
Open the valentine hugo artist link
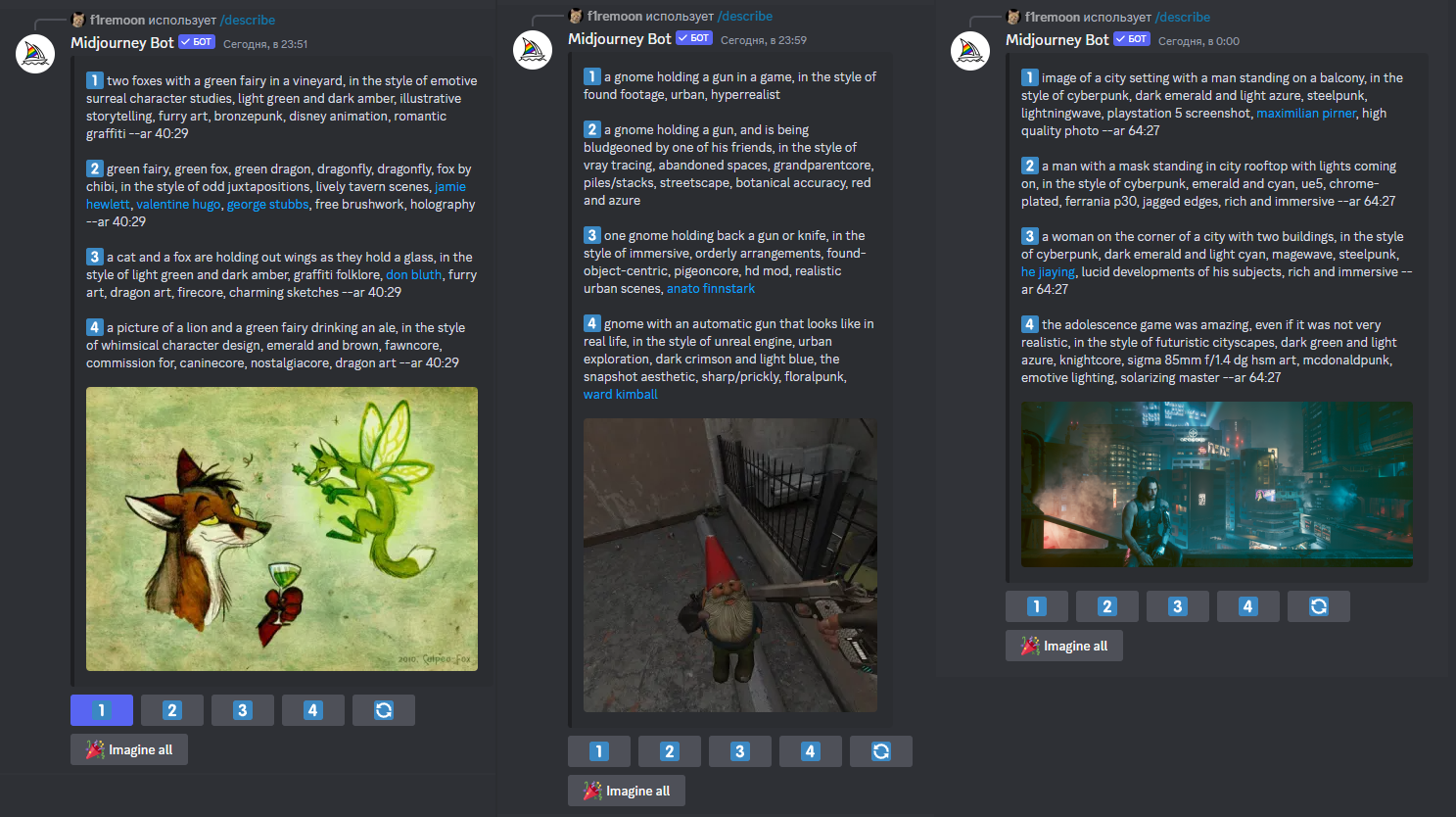click(178, 205)
